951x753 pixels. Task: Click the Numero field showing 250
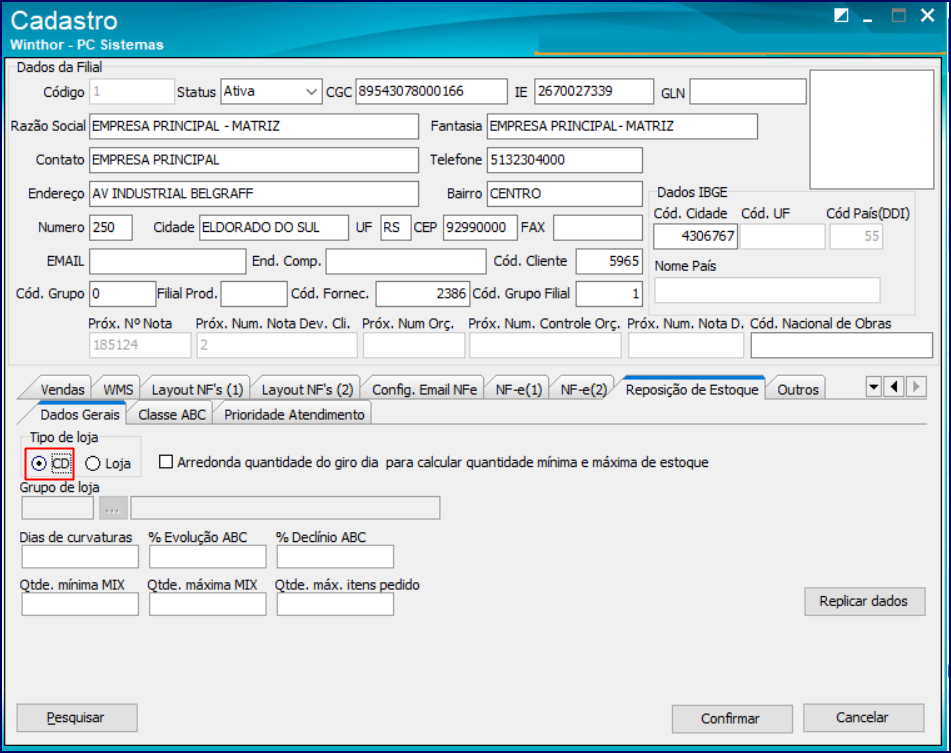111,228
